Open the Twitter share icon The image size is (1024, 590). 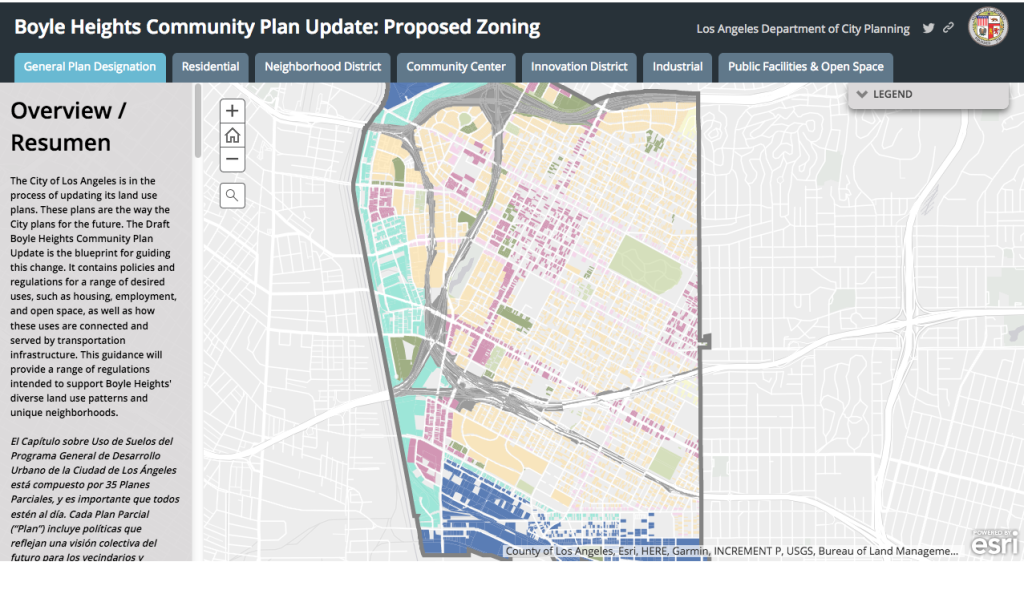[x=928, y=28]
